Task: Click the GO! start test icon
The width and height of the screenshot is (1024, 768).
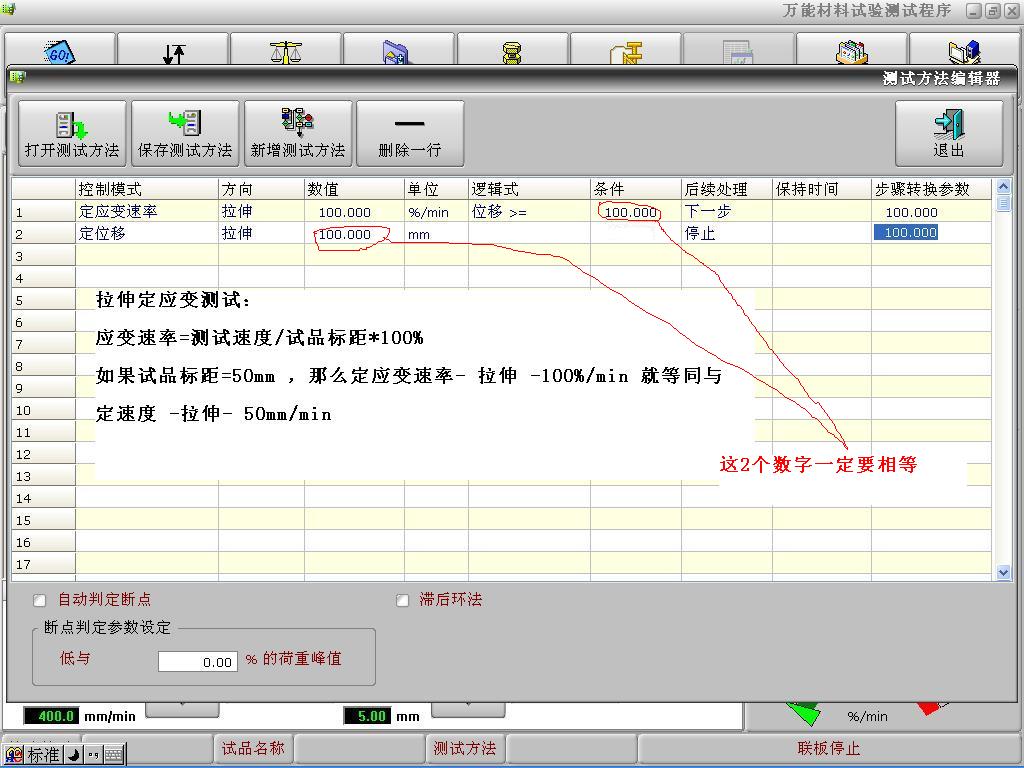Action: coord(59,52)
